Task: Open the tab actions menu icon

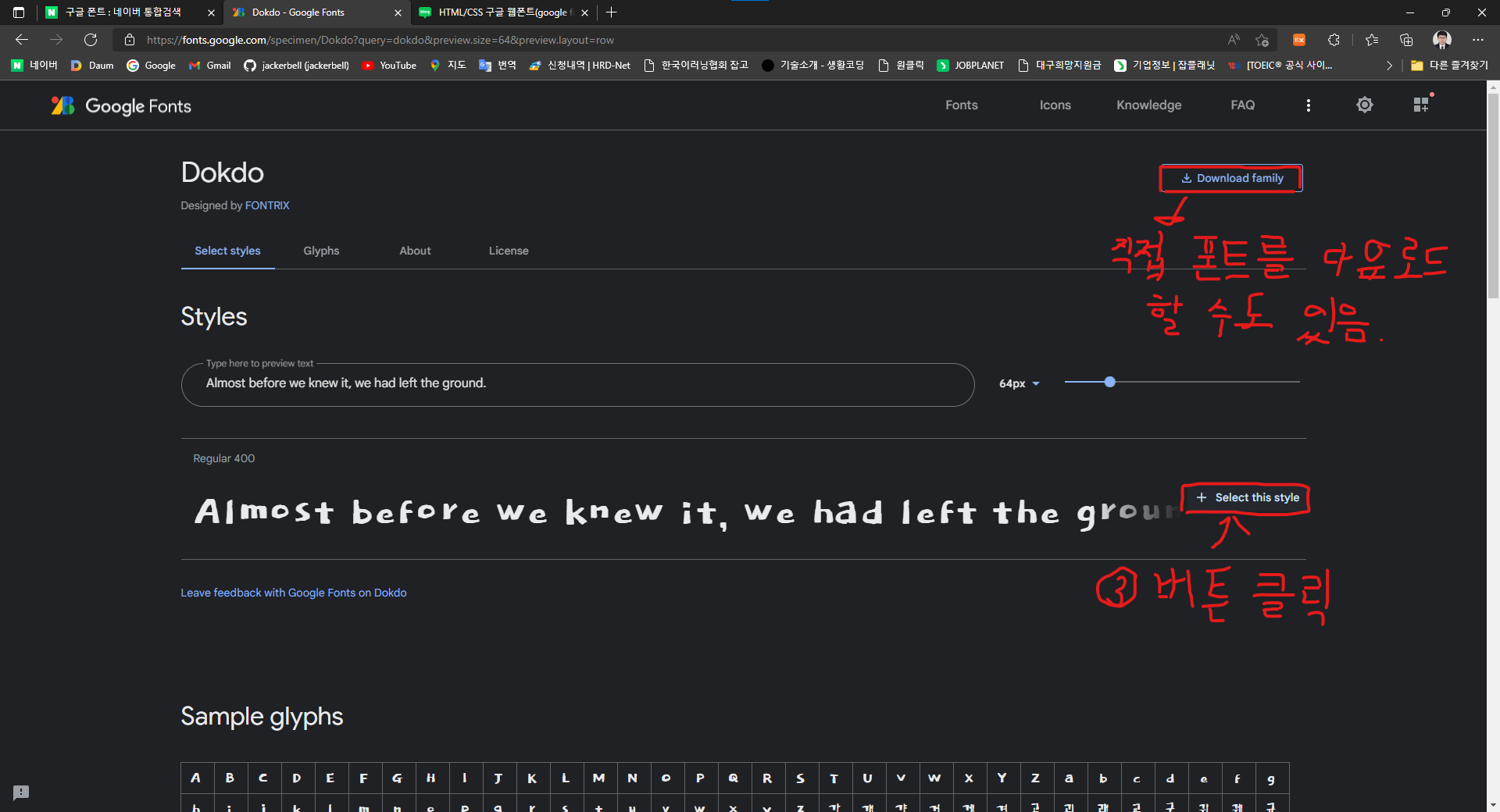Action: pyautogui.click(x=19, y=12)
